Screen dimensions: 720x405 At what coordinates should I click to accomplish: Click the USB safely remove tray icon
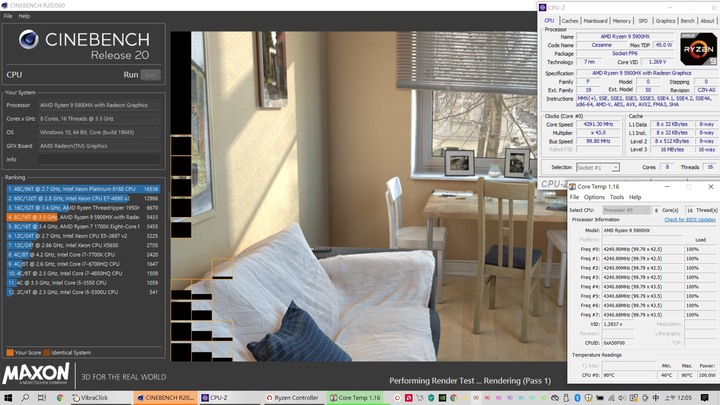coord(566,398)
